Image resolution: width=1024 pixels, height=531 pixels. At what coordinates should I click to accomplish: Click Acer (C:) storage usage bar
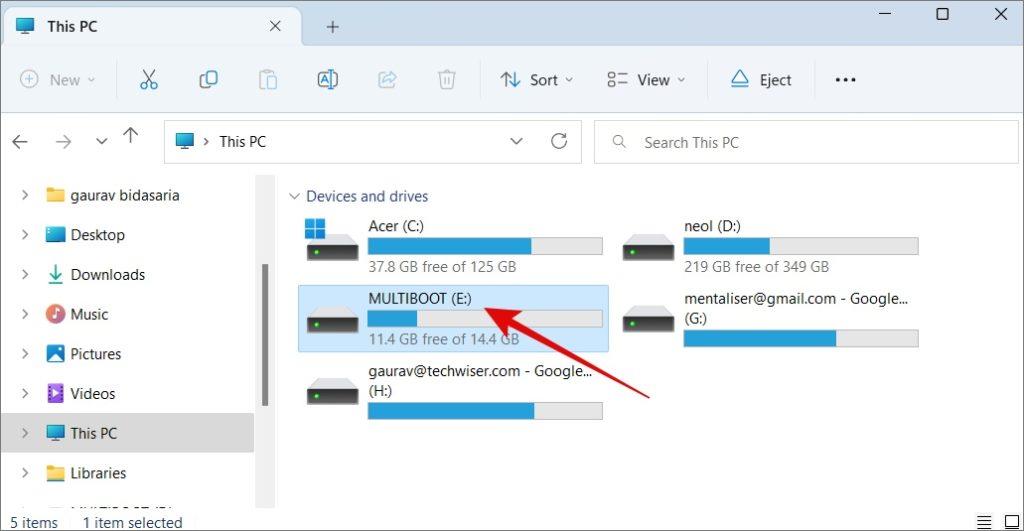pos(485,246)
